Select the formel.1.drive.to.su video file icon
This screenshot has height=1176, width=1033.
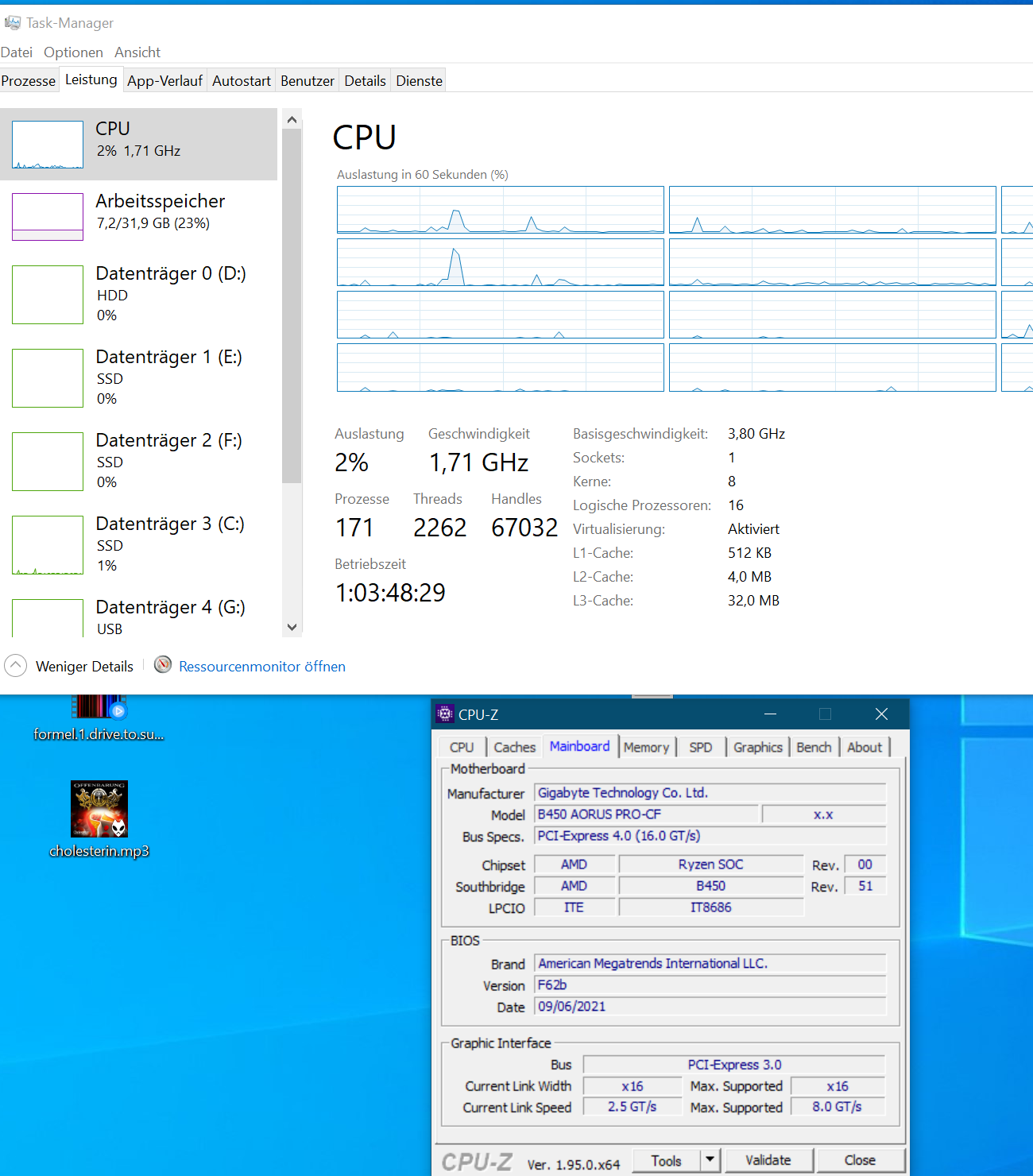[x=99, y=706]
